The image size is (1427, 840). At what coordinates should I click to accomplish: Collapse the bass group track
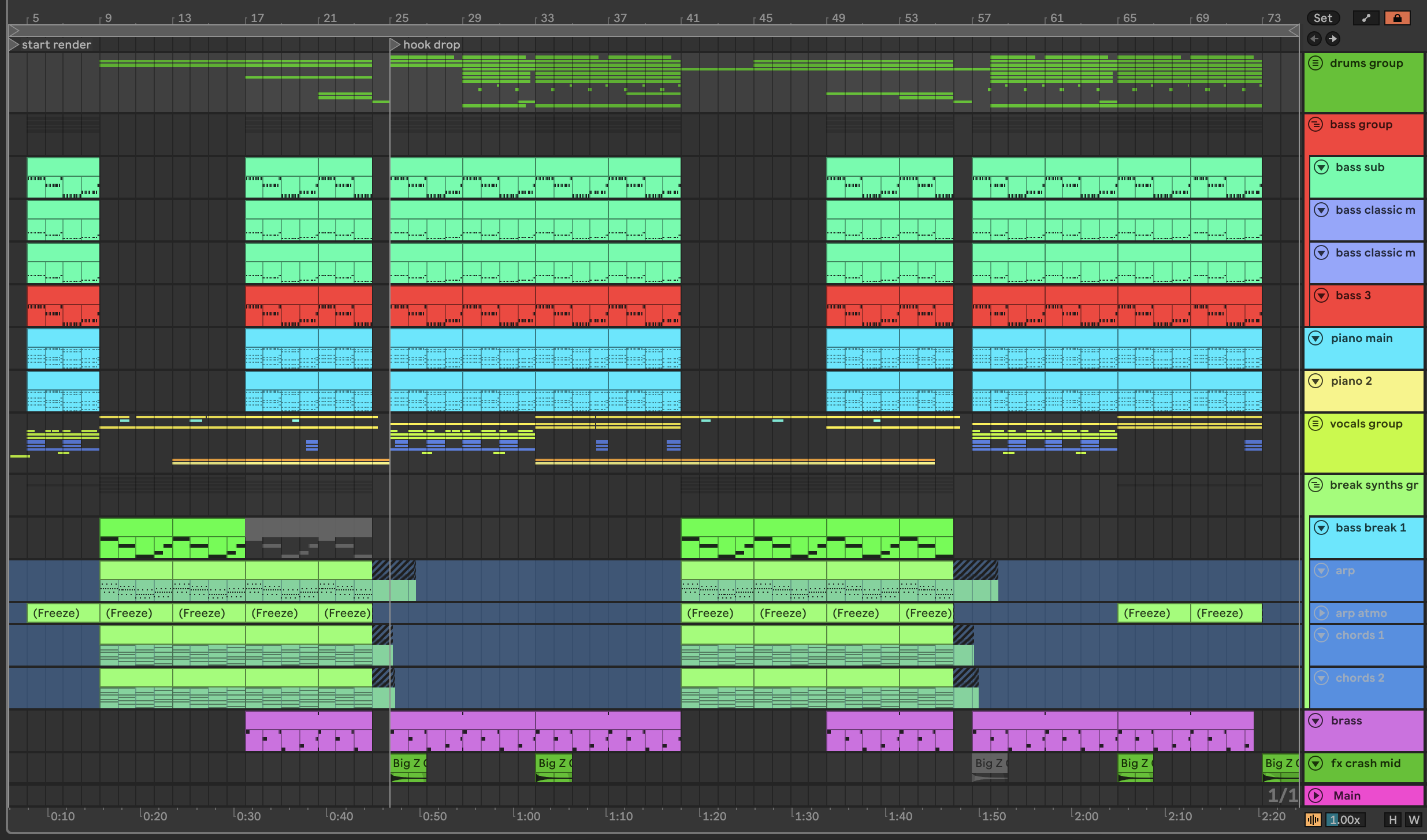(1315, 125)
